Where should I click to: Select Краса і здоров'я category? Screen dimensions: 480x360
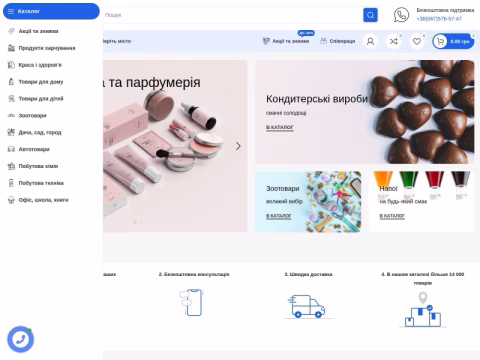tap(40, 65)
